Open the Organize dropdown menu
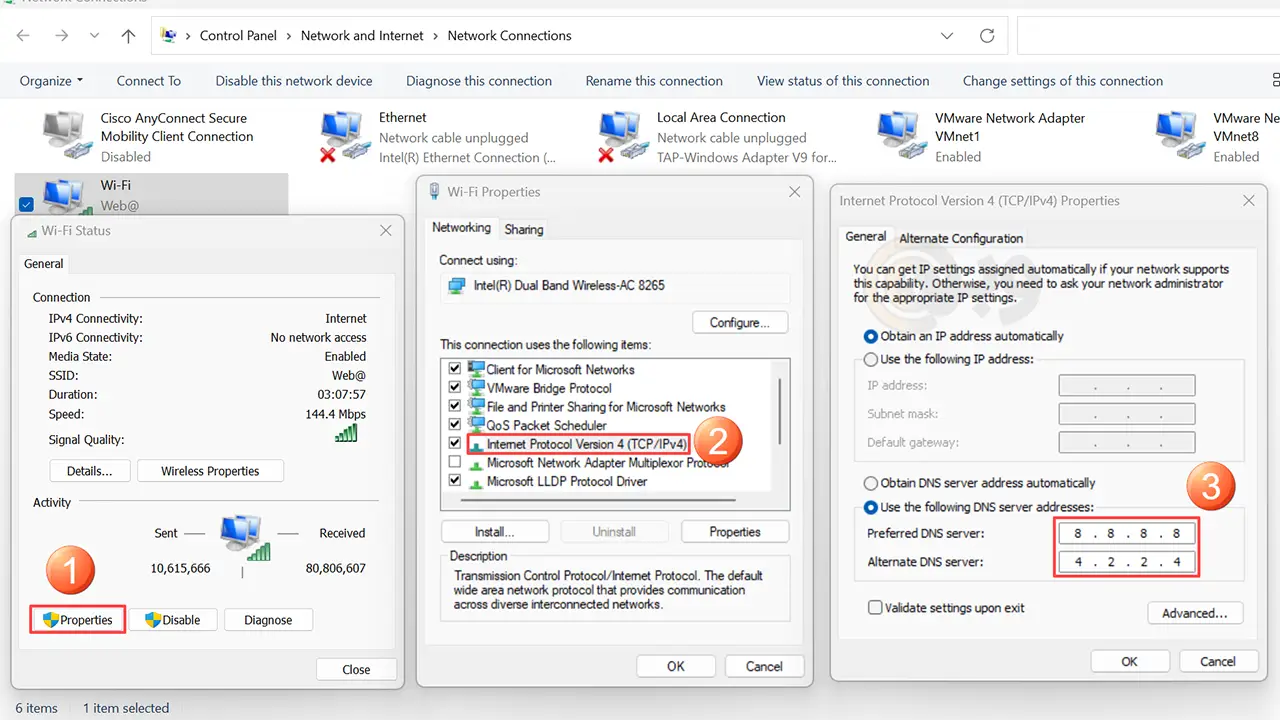Image resolution: width=1280 pixels, height=720 pixels. 50,81
